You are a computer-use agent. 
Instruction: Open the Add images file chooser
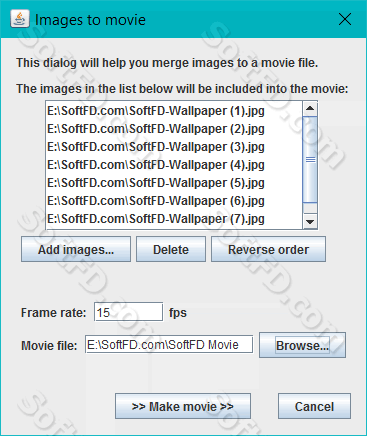point(76,249)
